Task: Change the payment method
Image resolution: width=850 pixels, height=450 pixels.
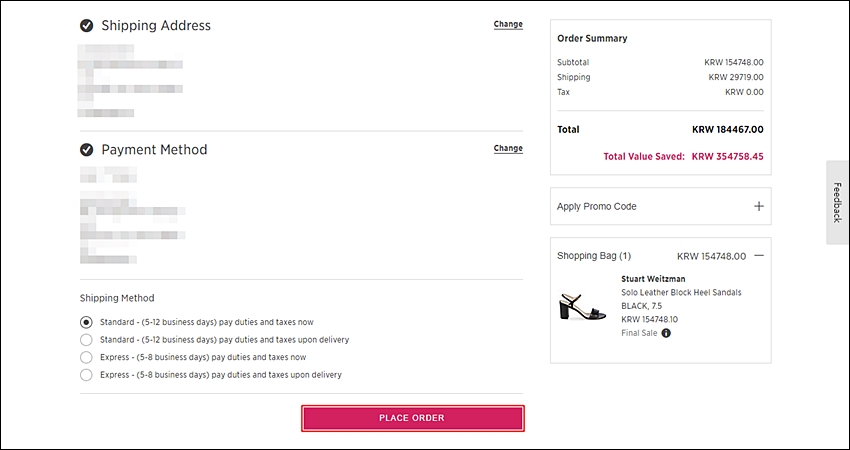Action: pyautogui.click(x=508, y=149)
